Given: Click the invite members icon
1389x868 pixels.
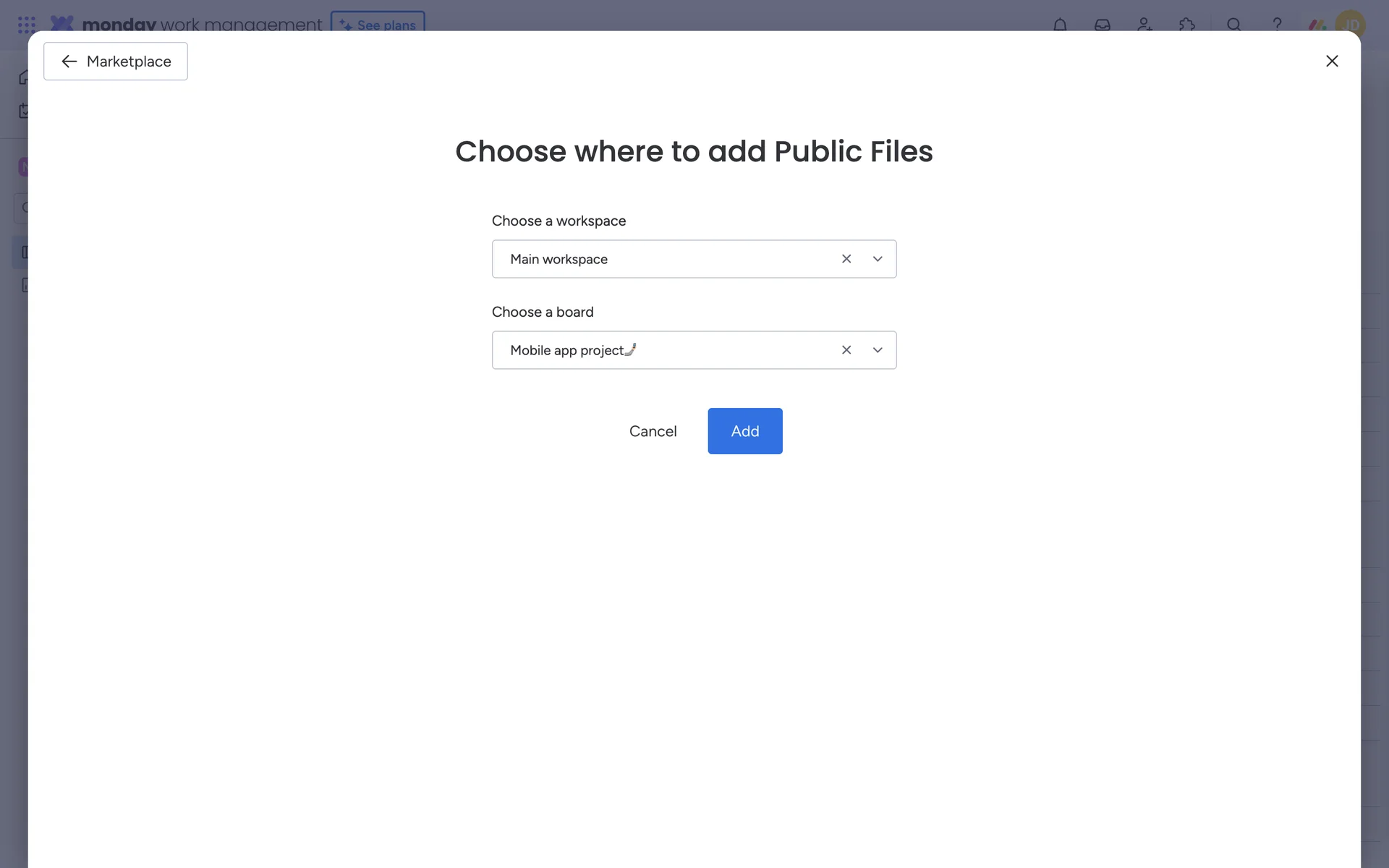Looking at the screenshot, I should tap(1144, 25).
